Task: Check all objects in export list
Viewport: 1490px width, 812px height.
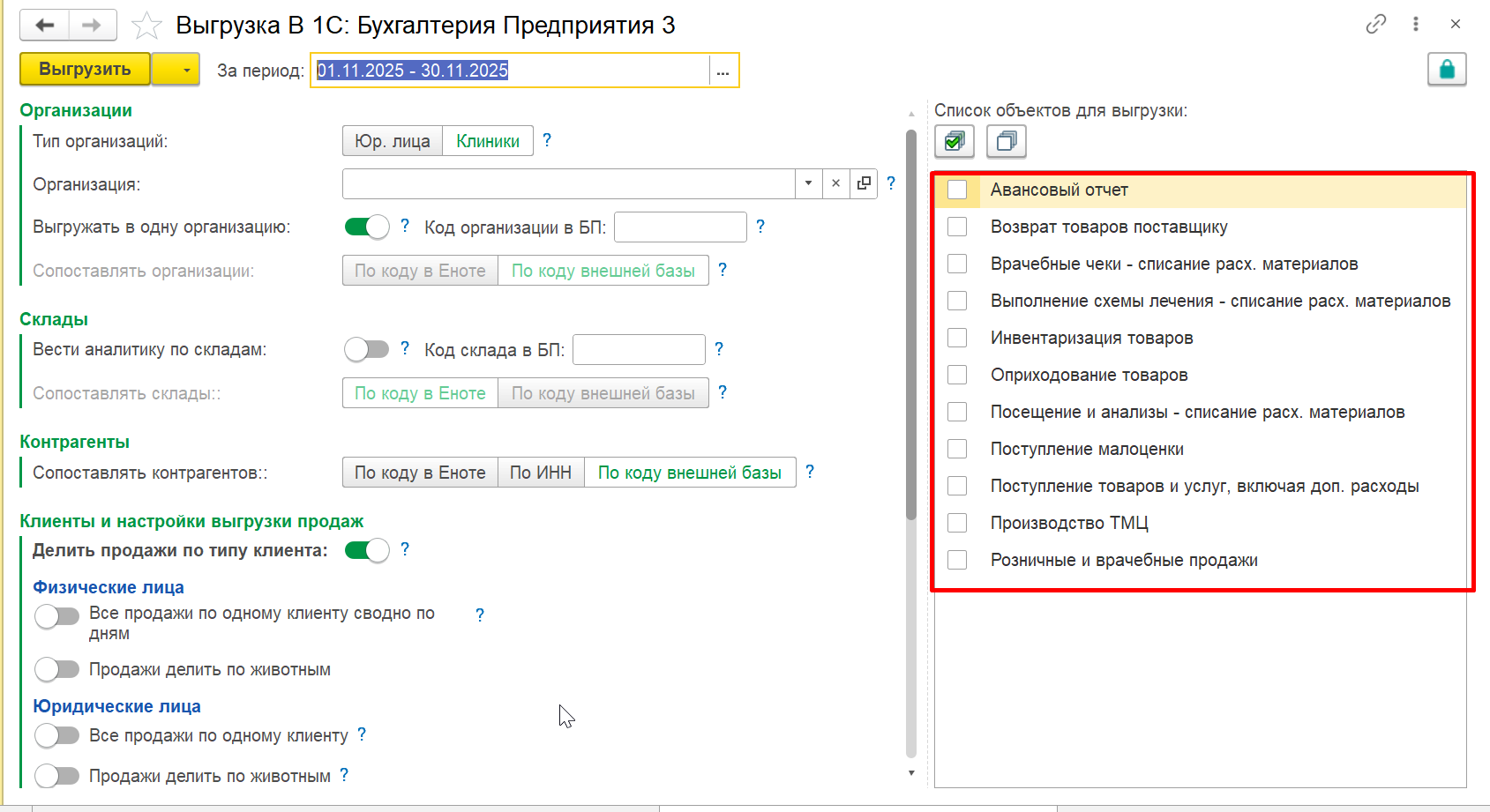Action: pos(955,141)
